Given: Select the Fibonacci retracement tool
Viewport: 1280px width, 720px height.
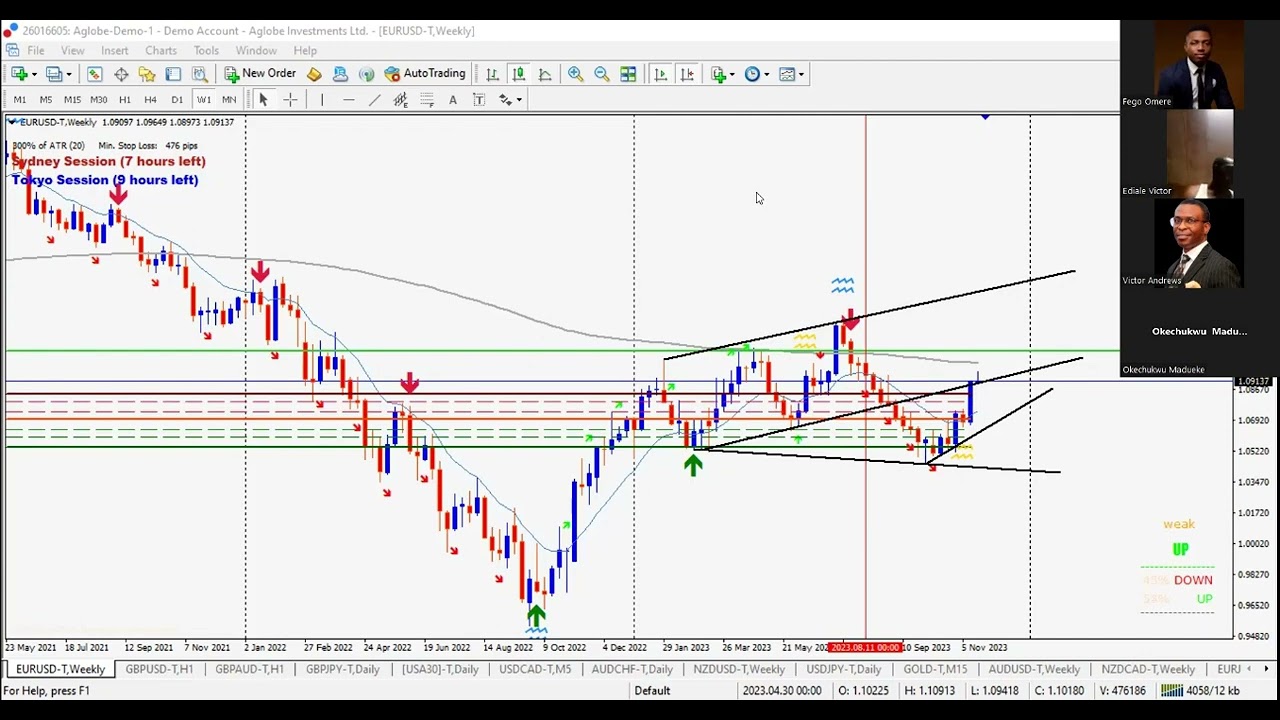Looking at the screenshot, I should coord(427,100).
